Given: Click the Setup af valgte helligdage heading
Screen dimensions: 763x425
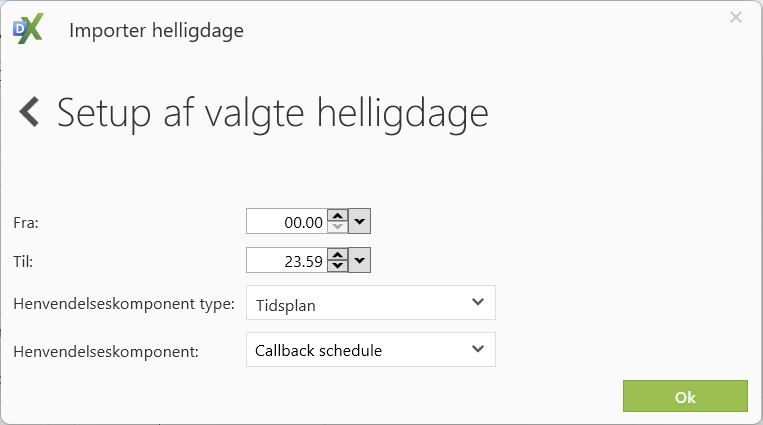Looking at the screenshot, I should pyautogui.click(x=272, y=112).
